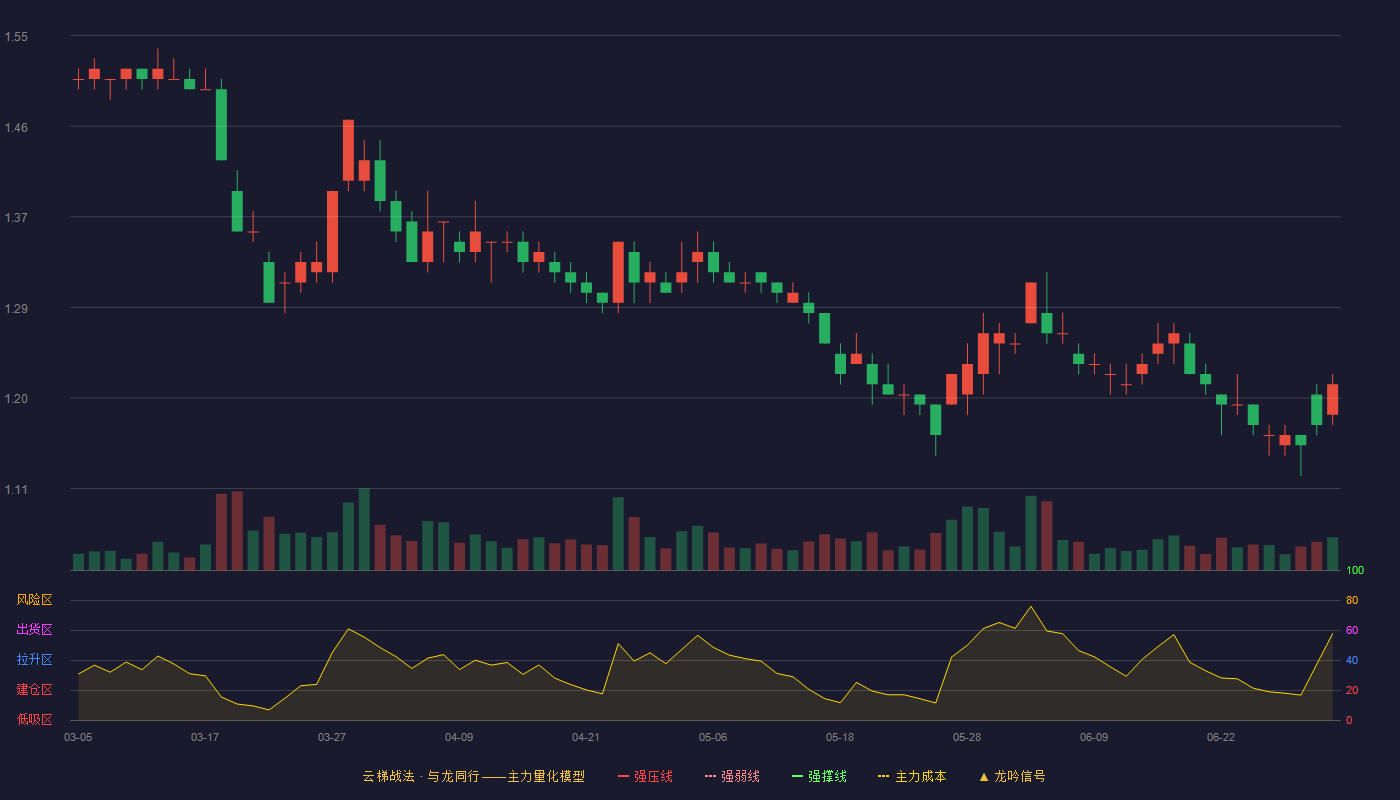Click the 04-21 date label
Image resolution: width=1400 pixels, height=800 pixels.
pyautogui.click(x=586, y=737)
